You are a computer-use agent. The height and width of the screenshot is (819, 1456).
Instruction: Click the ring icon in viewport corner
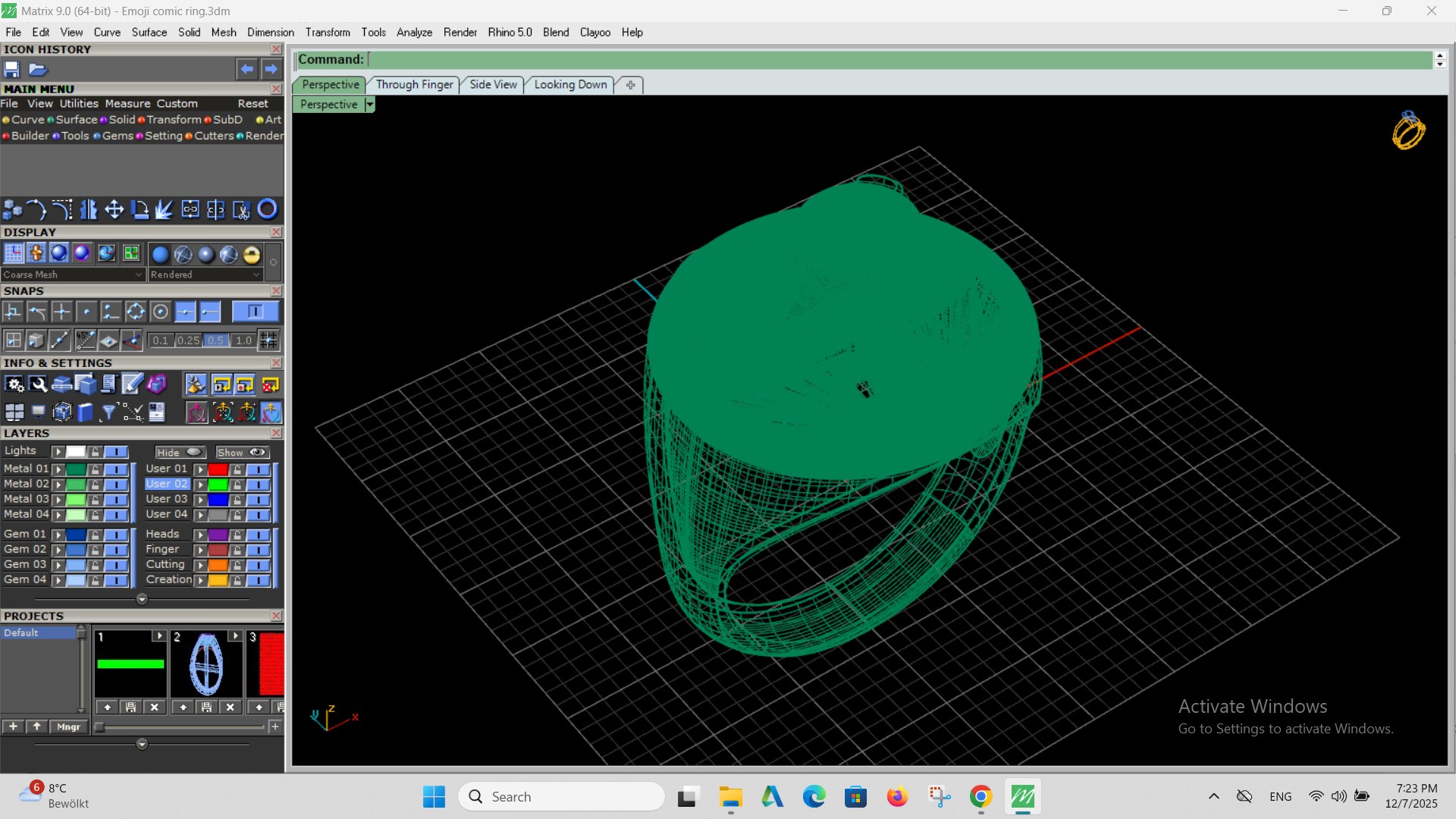[1408, 130]
